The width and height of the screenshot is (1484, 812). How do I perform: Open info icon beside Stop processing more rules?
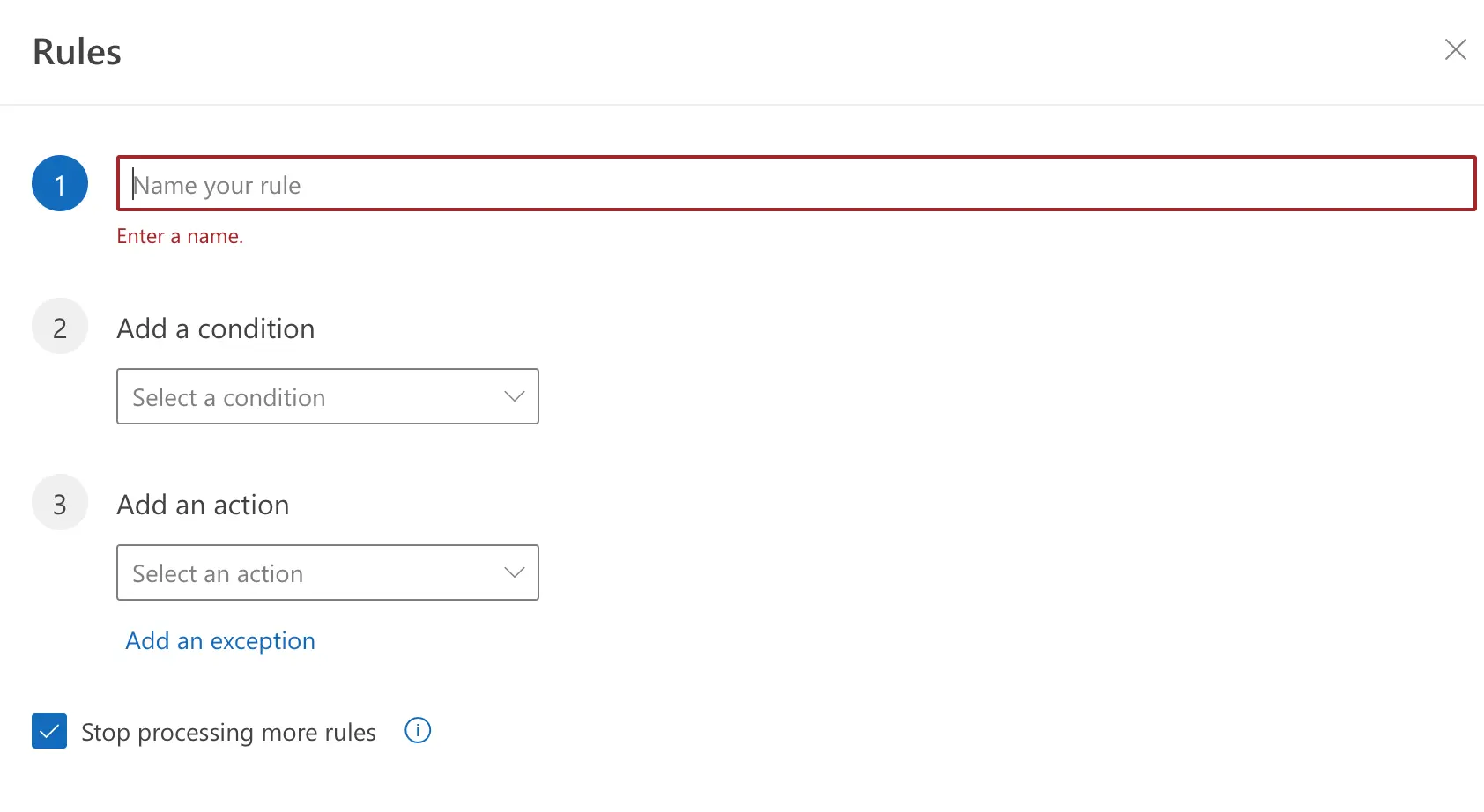[x=418, y=730]
